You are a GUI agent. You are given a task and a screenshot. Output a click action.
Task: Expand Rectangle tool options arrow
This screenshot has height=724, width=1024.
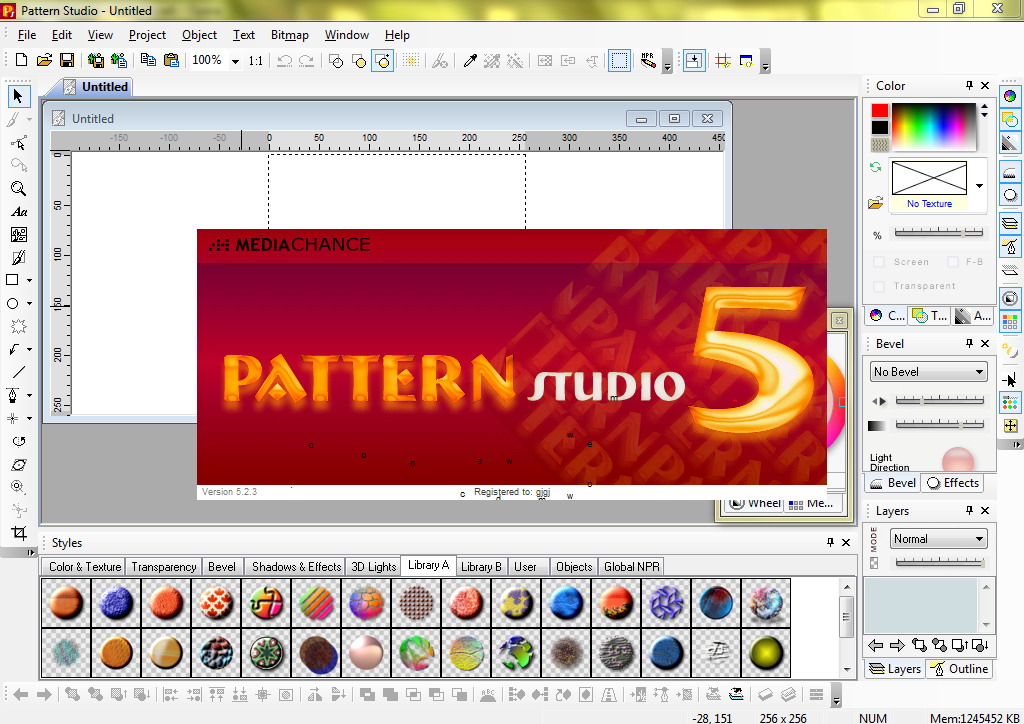click(29, 280)
